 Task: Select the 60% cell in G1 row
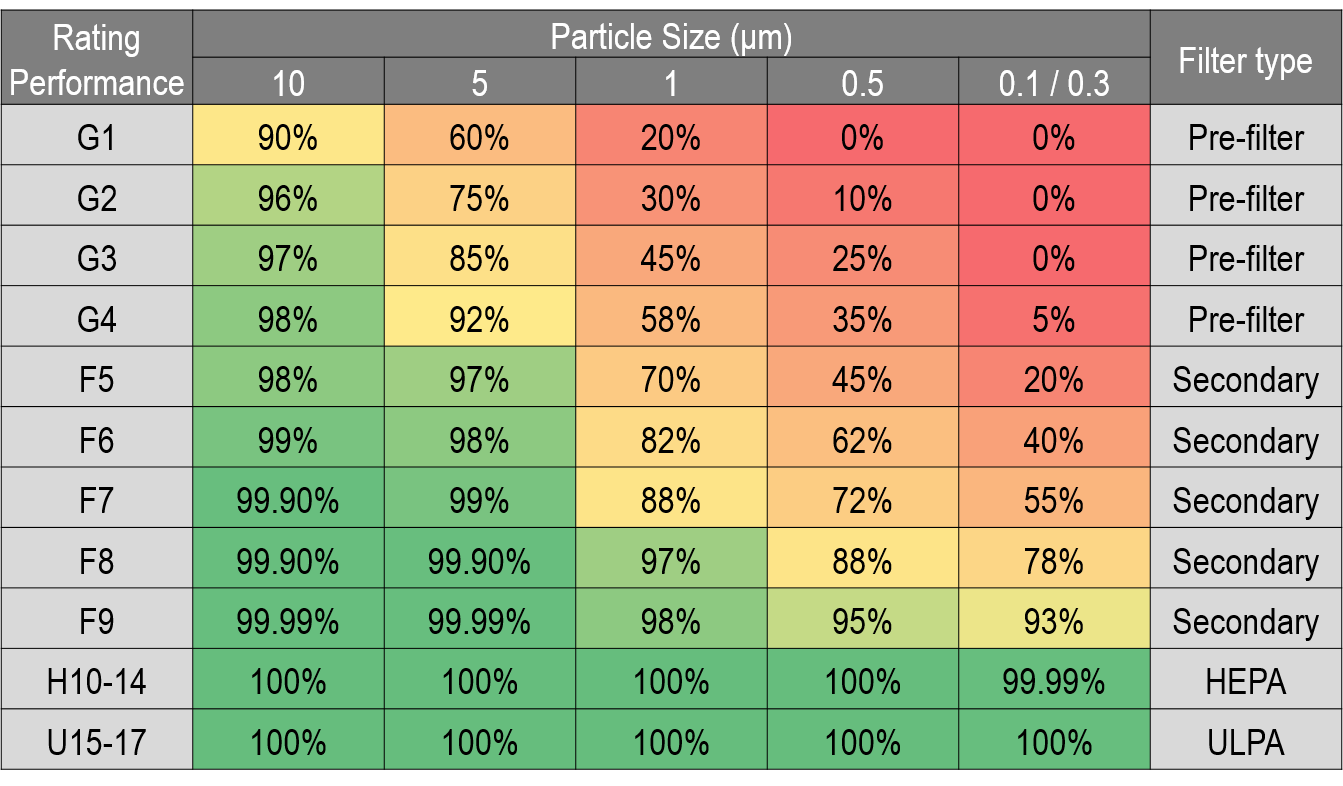tap(480, 137)
